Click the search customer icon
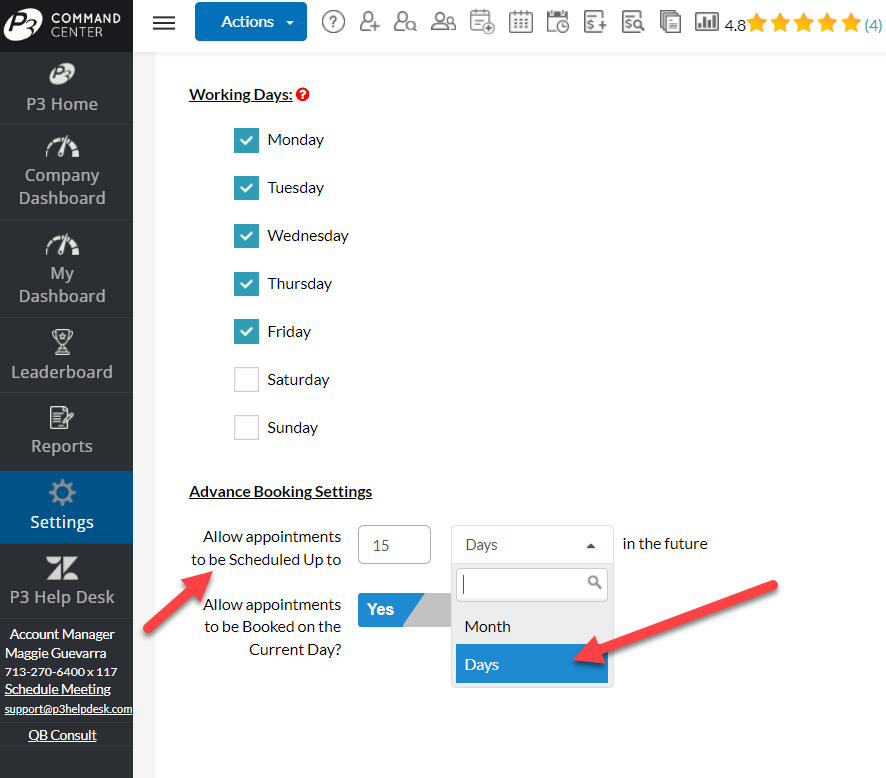The height and width of the screenshot is (778, 886). click(x=405, y=22)
